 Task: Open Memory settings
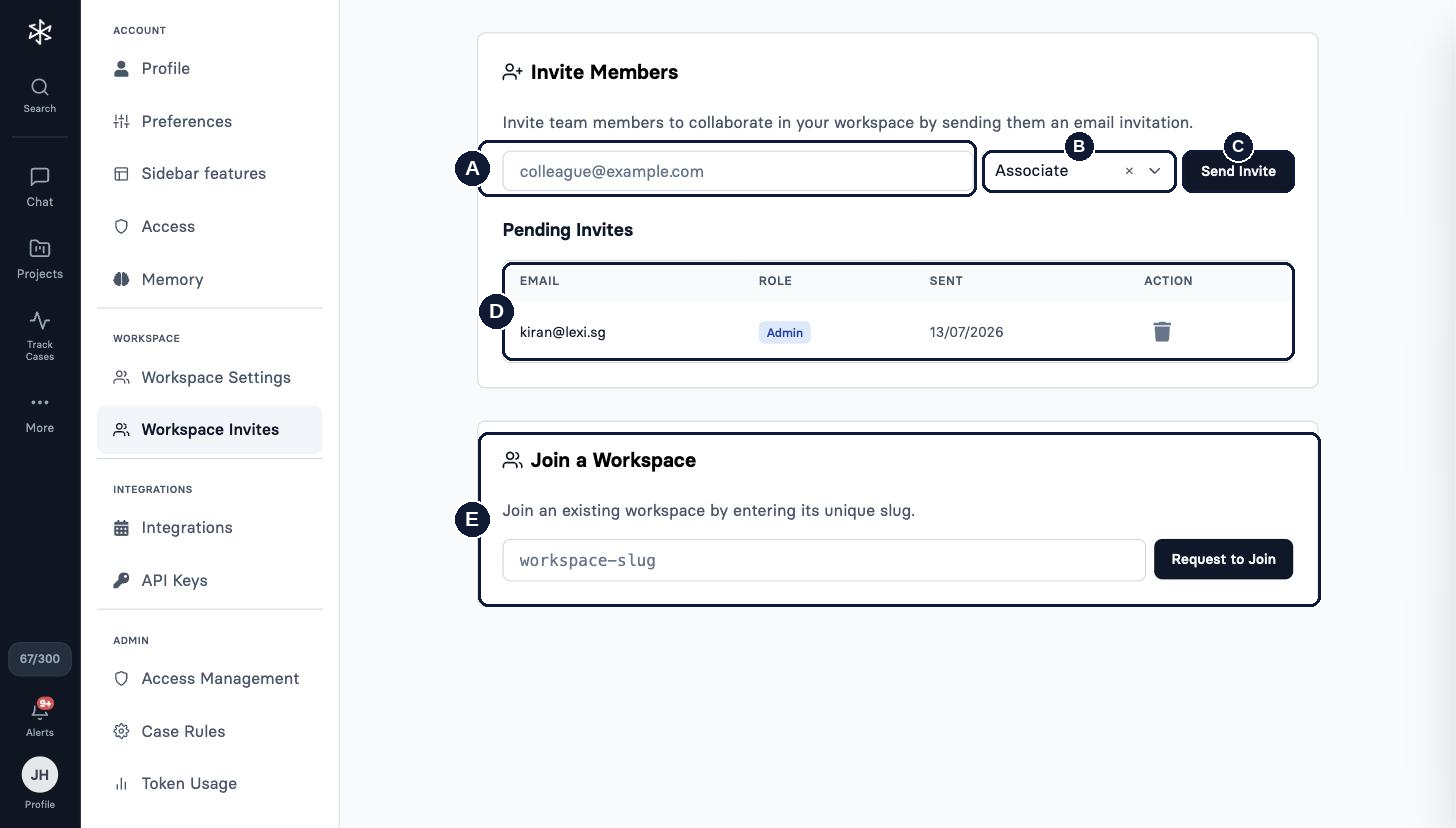(x=210, y=280)
